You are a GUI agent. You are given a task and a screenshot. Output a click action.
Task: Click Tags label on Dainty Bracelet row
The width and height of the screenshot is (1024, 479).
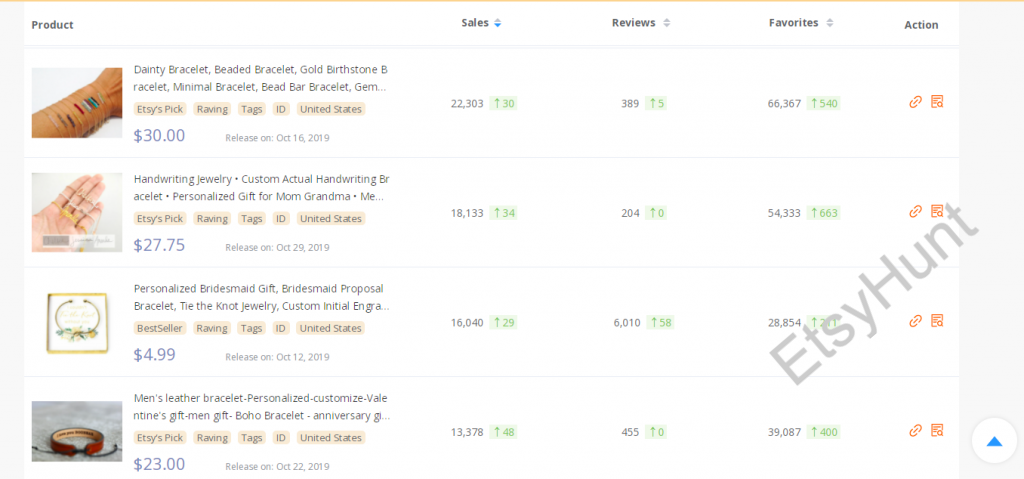click(x=252, y=109)
